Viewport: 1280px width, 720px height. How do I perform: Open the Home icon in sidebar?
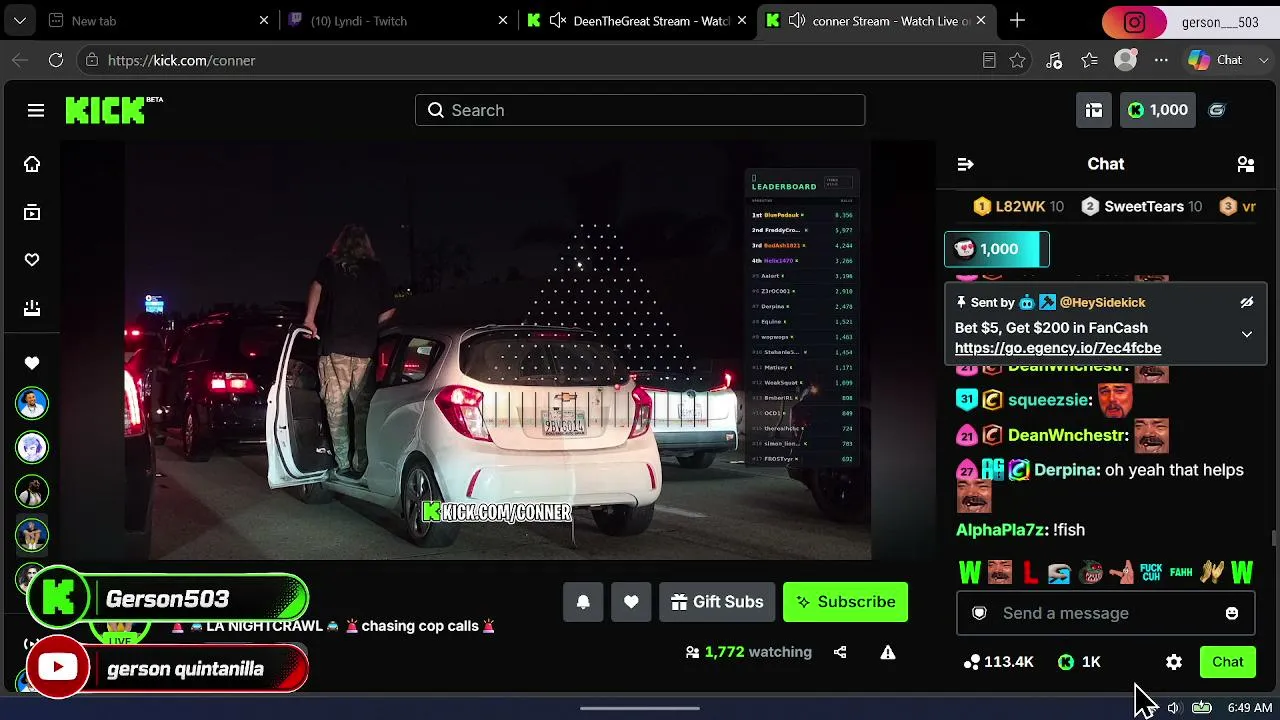(32, 164)
